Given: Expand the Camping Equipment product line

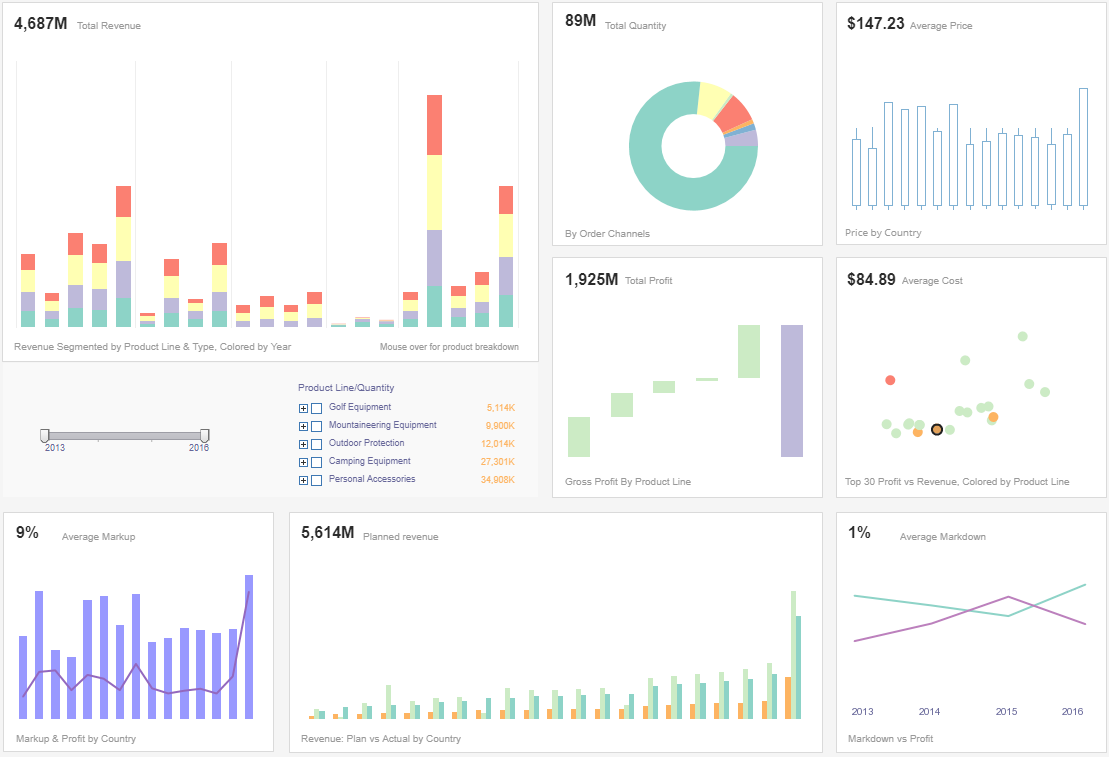Looking at the screenshot, I should point(303,462).
